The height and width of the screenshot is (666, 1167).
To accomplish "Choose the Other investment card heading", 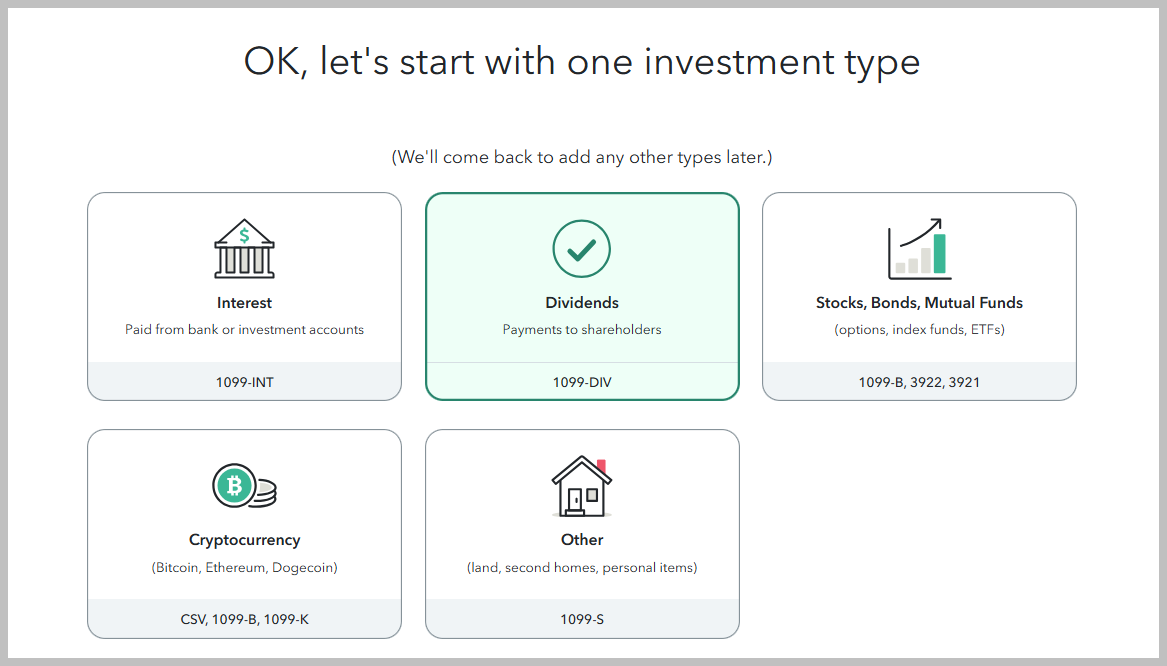I will coord(582,539).
